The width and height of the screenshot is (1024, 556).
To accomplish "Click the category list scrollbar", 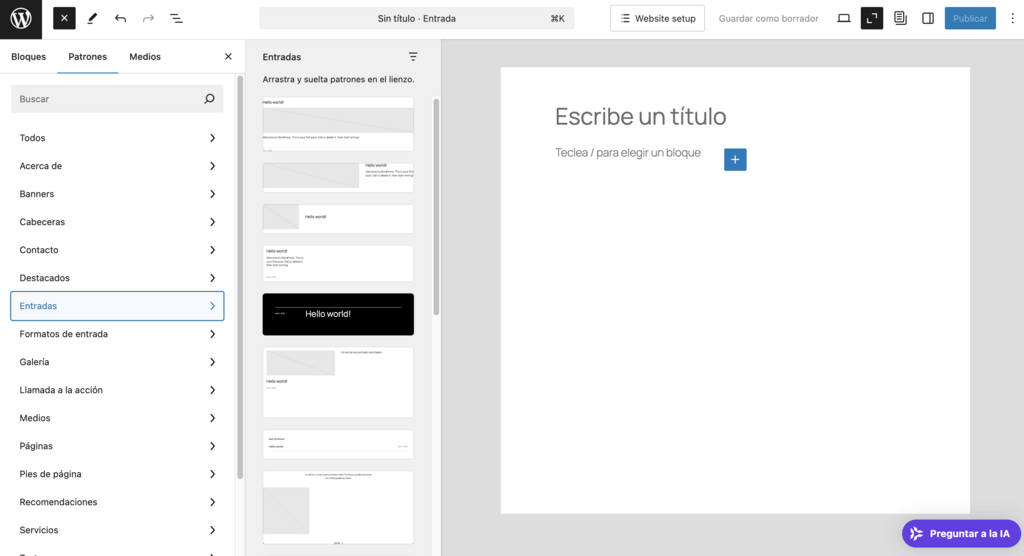I will click(x=240, y=278).
